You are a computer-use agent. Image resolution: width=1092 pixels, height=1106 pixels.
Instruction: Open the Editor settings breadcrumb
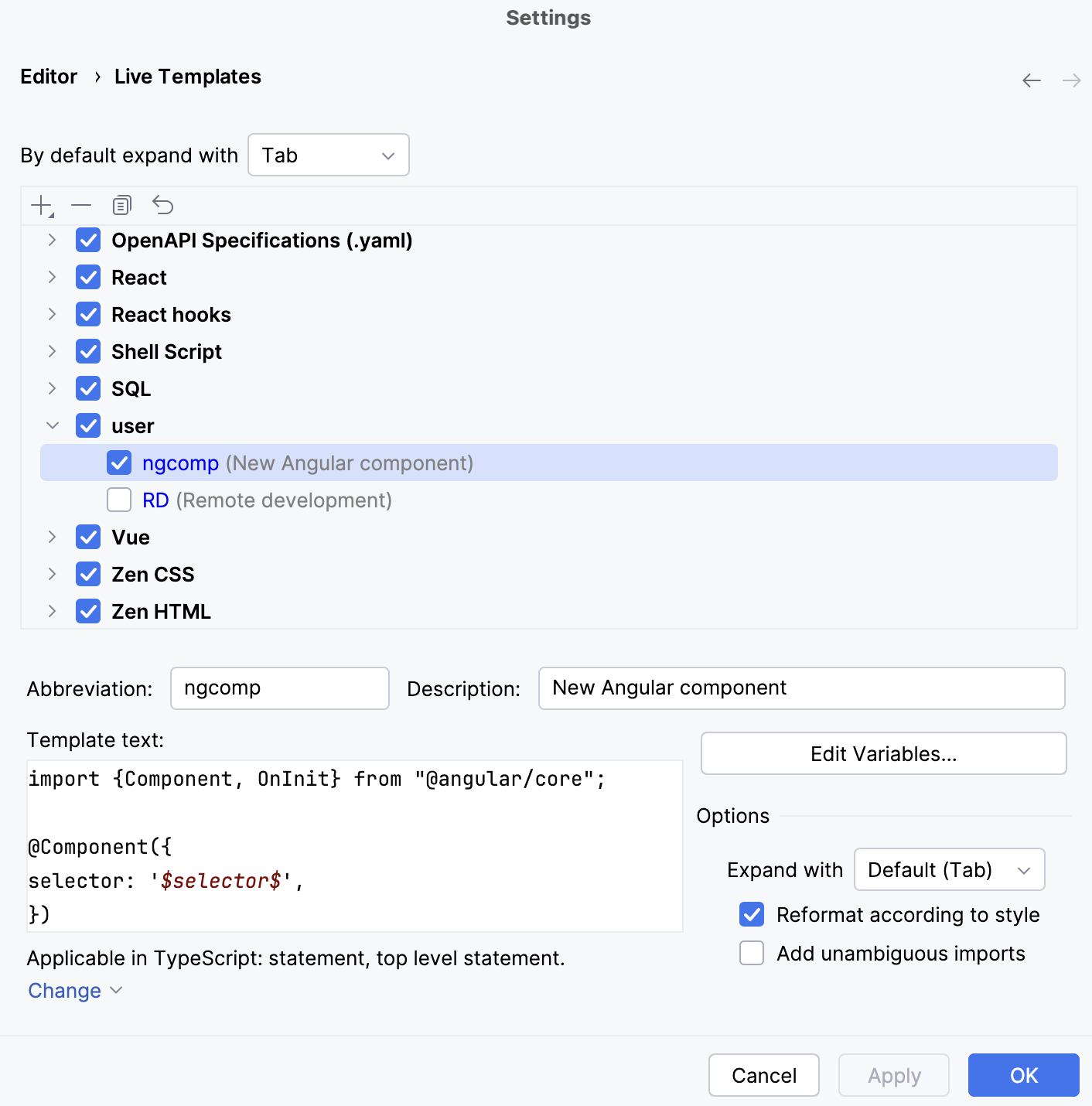click(x=49, y=76)
